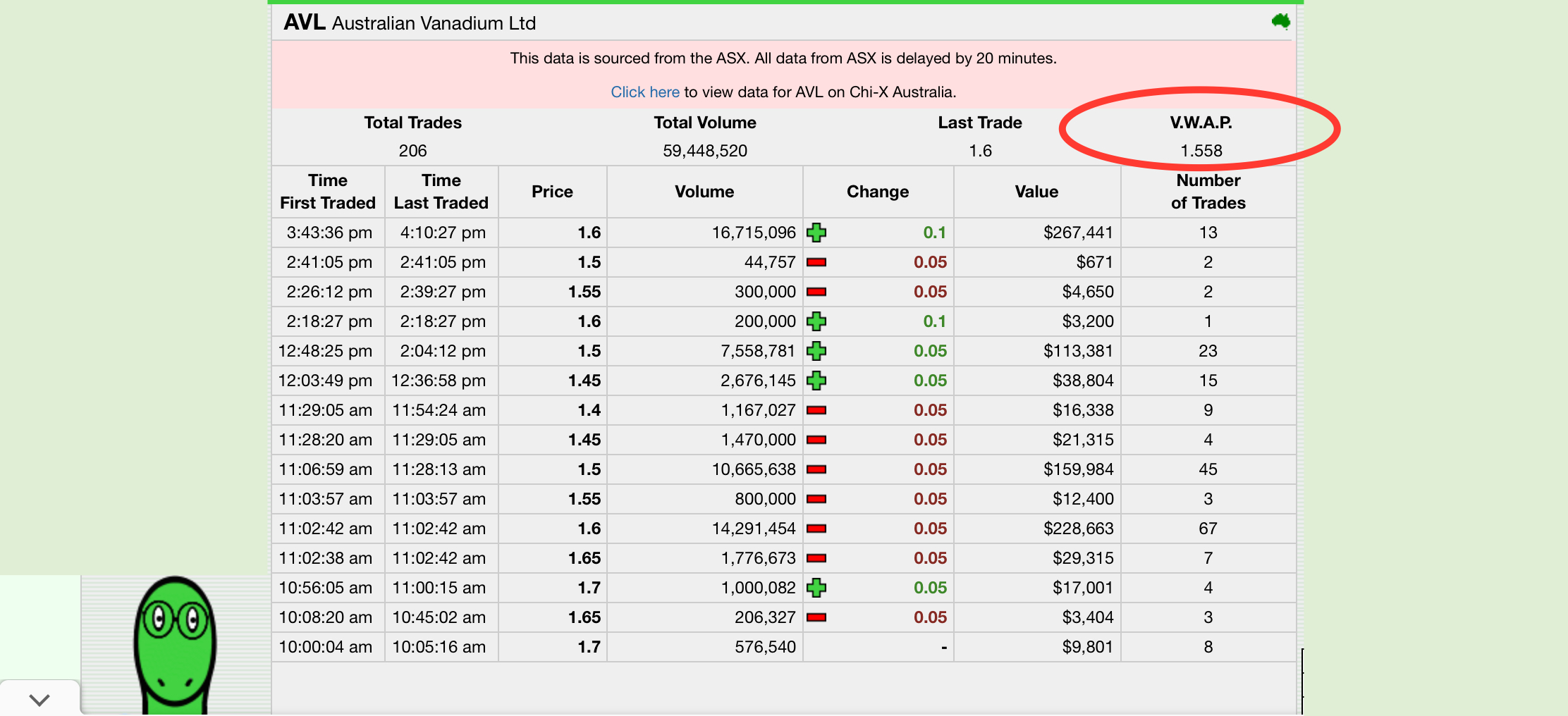Select the Total Volume value 59,448,520
The width and height of the screenshot is (1568, 716).
pos(705,151)
